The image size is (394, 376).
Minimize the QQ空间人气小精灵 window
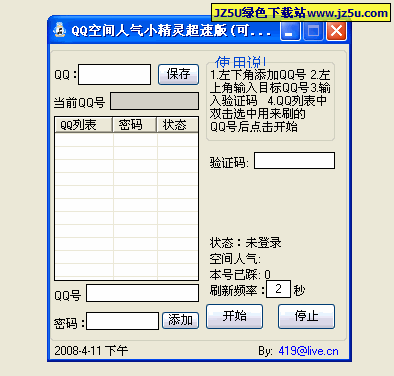coord(290,31)
